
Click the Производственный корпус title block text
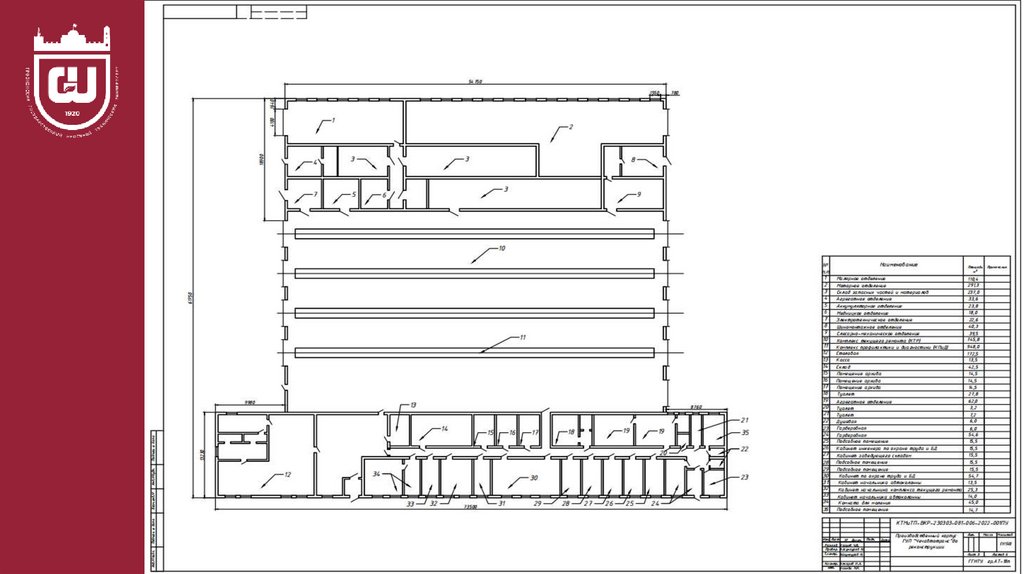pos(926,541)
